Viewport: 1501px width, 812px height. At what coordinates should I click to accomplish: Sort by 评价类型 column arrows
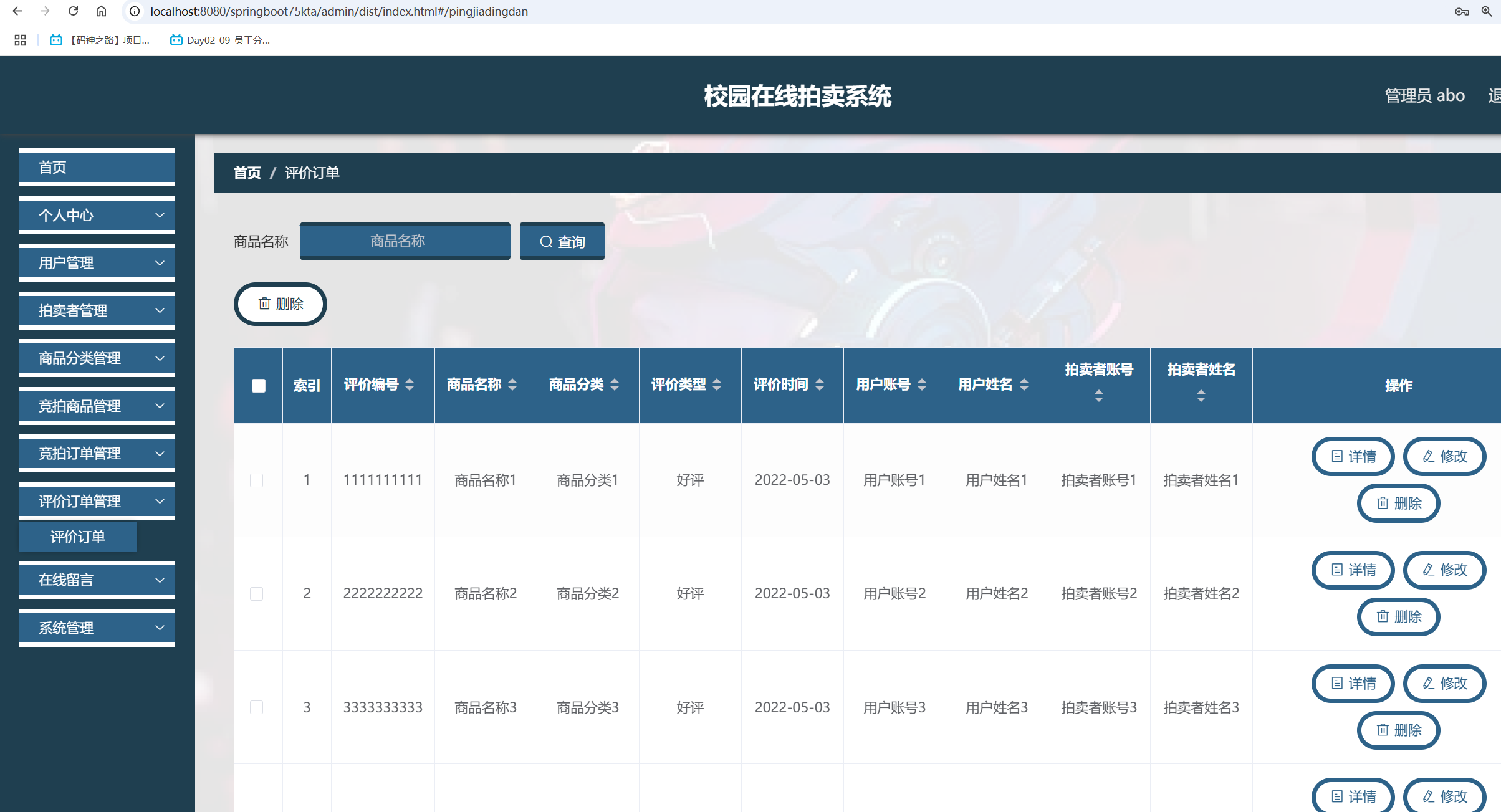(x=717, y=385)
